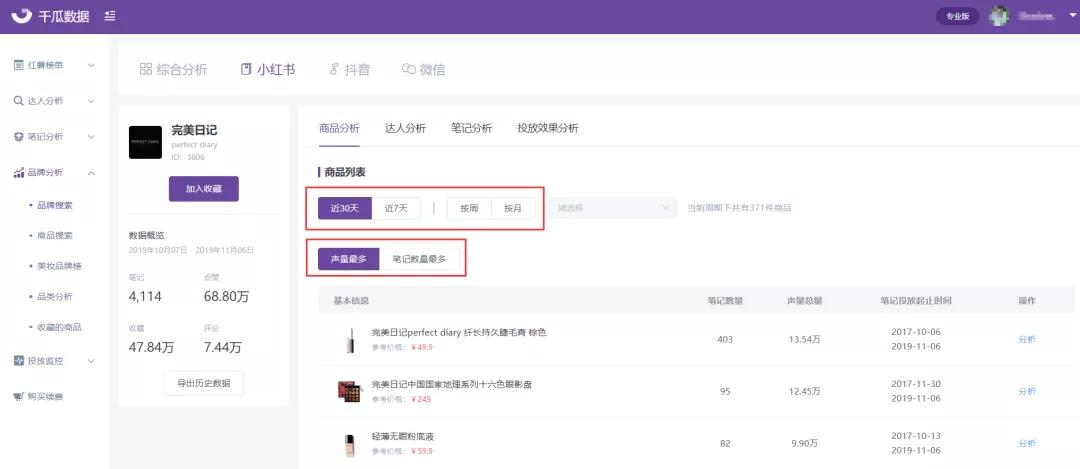Switch to the 抖音 tab
Screen dimensions: 1080x469
point(350,69)
